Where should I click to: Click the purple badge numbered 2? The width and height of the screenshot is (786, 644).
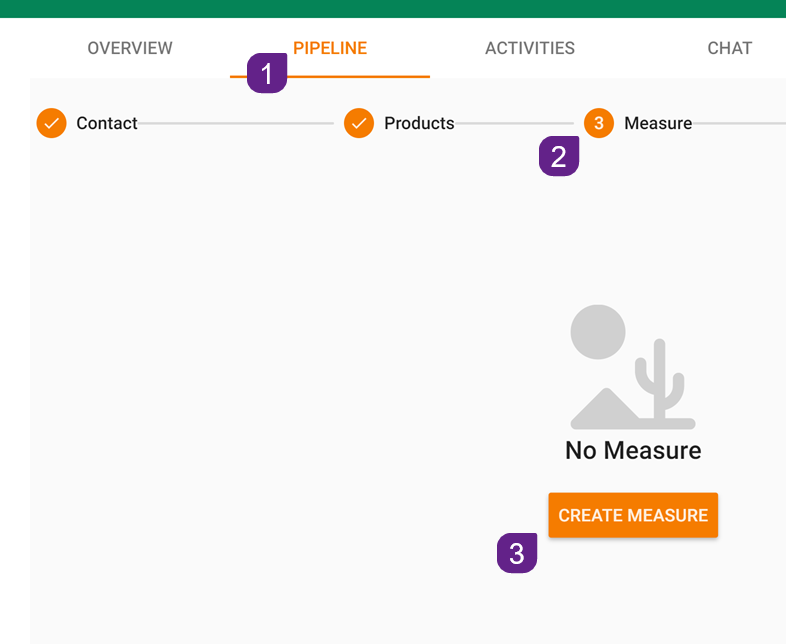559,157
